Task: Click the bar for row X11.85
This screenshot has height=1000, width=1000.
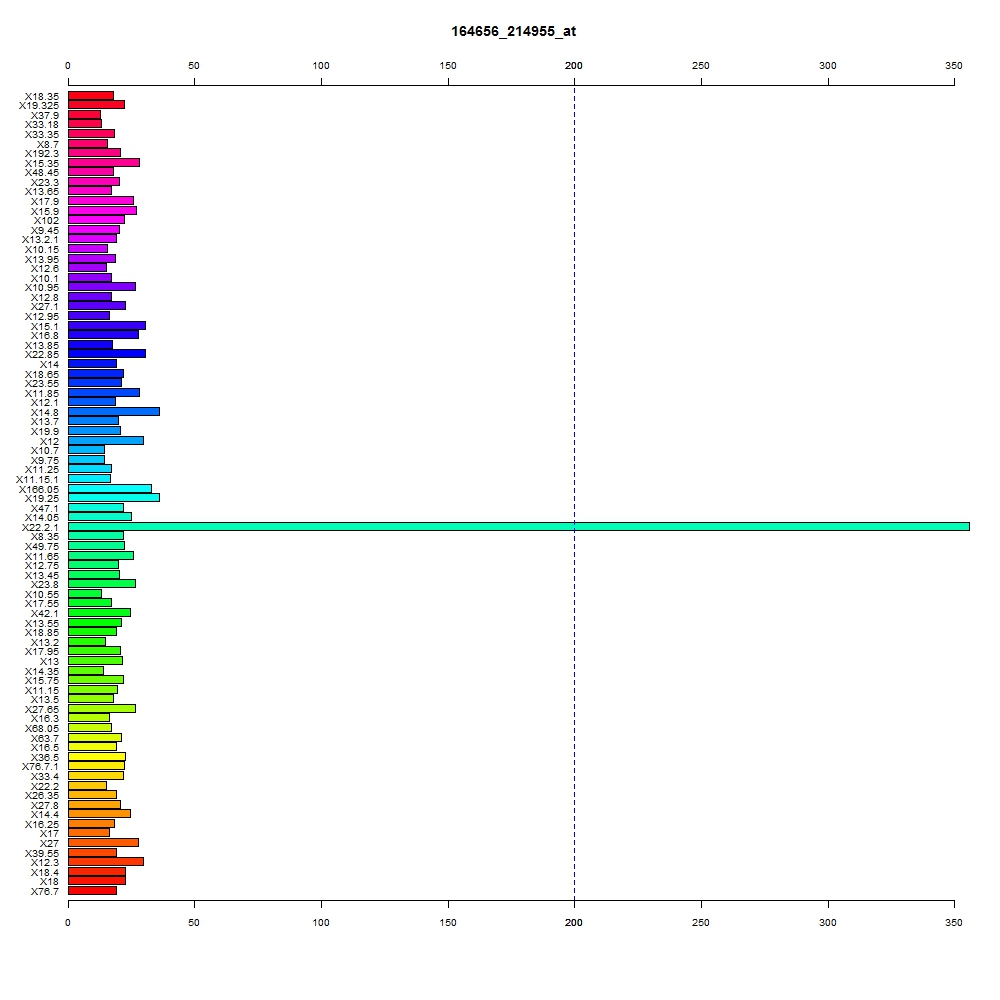Action: click(x=104, y=393)
